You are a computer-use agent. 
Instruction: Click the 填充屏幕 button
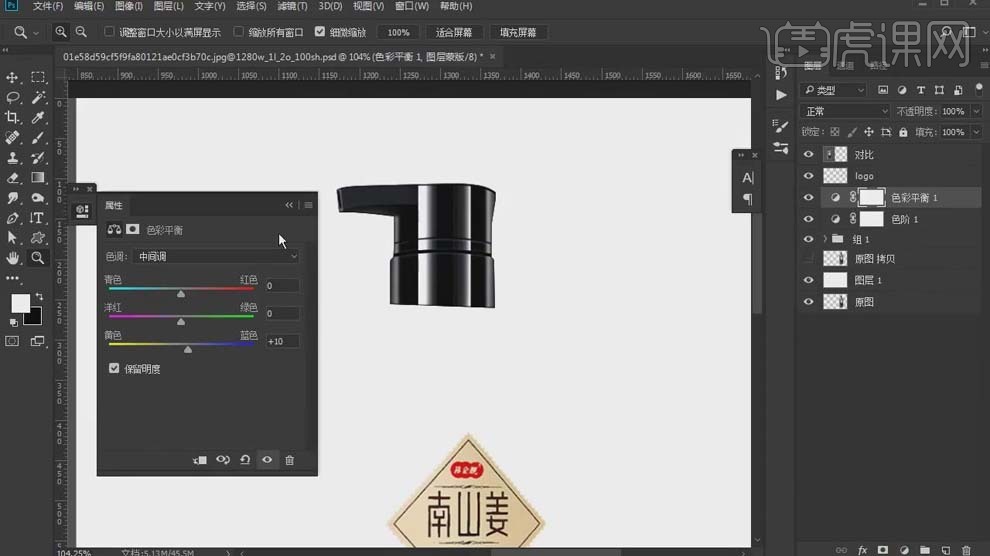[517, 32]
